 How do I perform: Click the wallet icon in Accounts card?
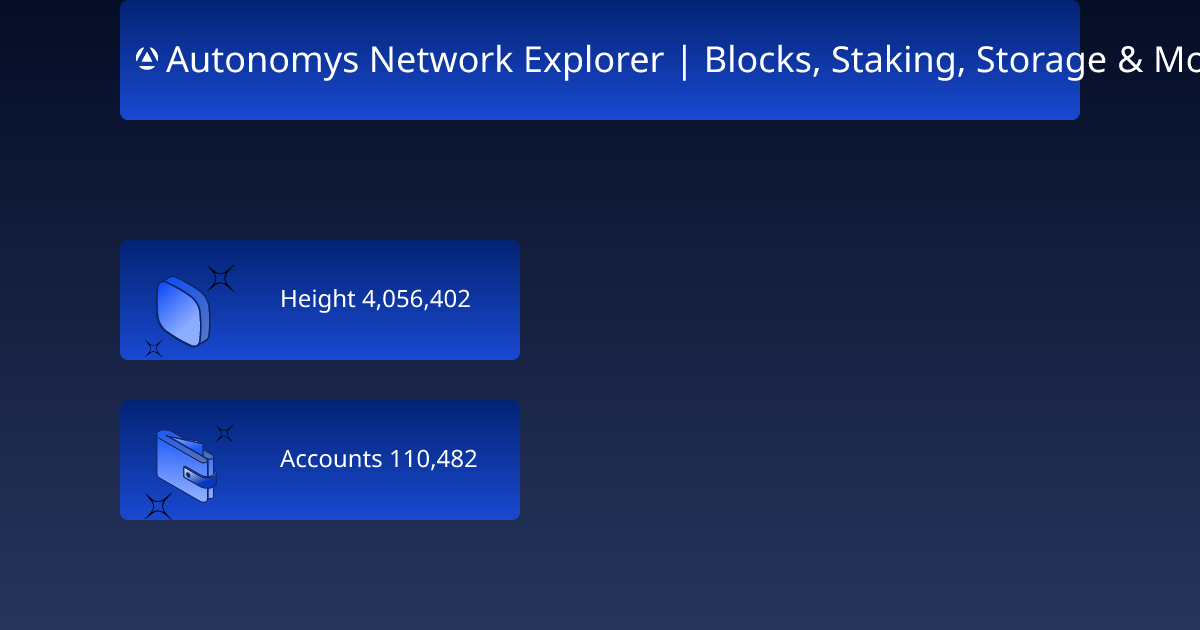pos(186,466)
